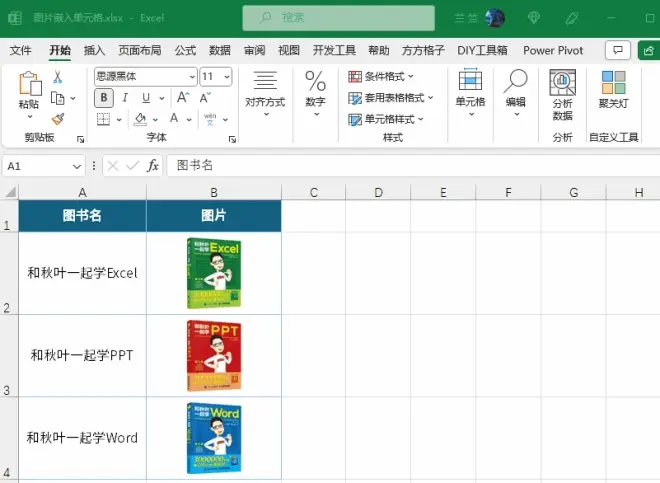Click in the formula bar showing 图书名
Viewport: 660px width, 483px height.
pos(413,165)
